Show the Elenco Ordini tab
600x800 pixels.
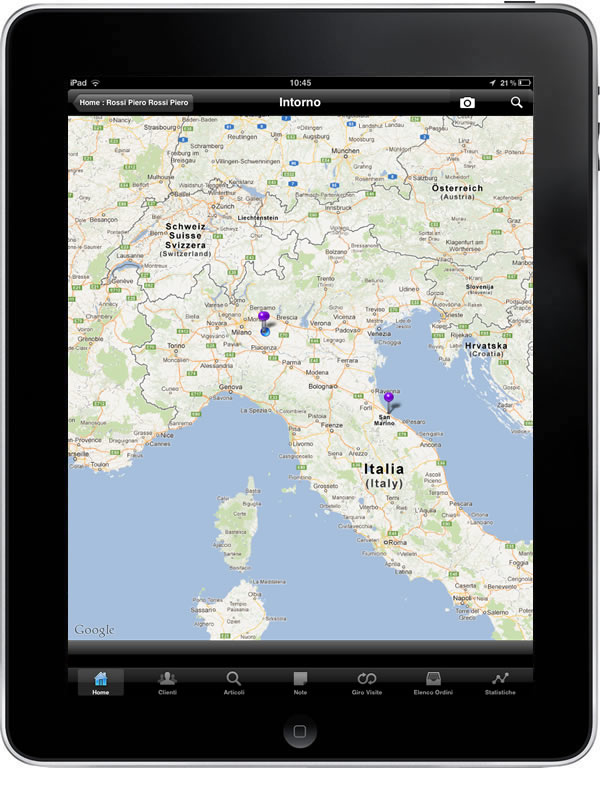click(x=433, y=683)
